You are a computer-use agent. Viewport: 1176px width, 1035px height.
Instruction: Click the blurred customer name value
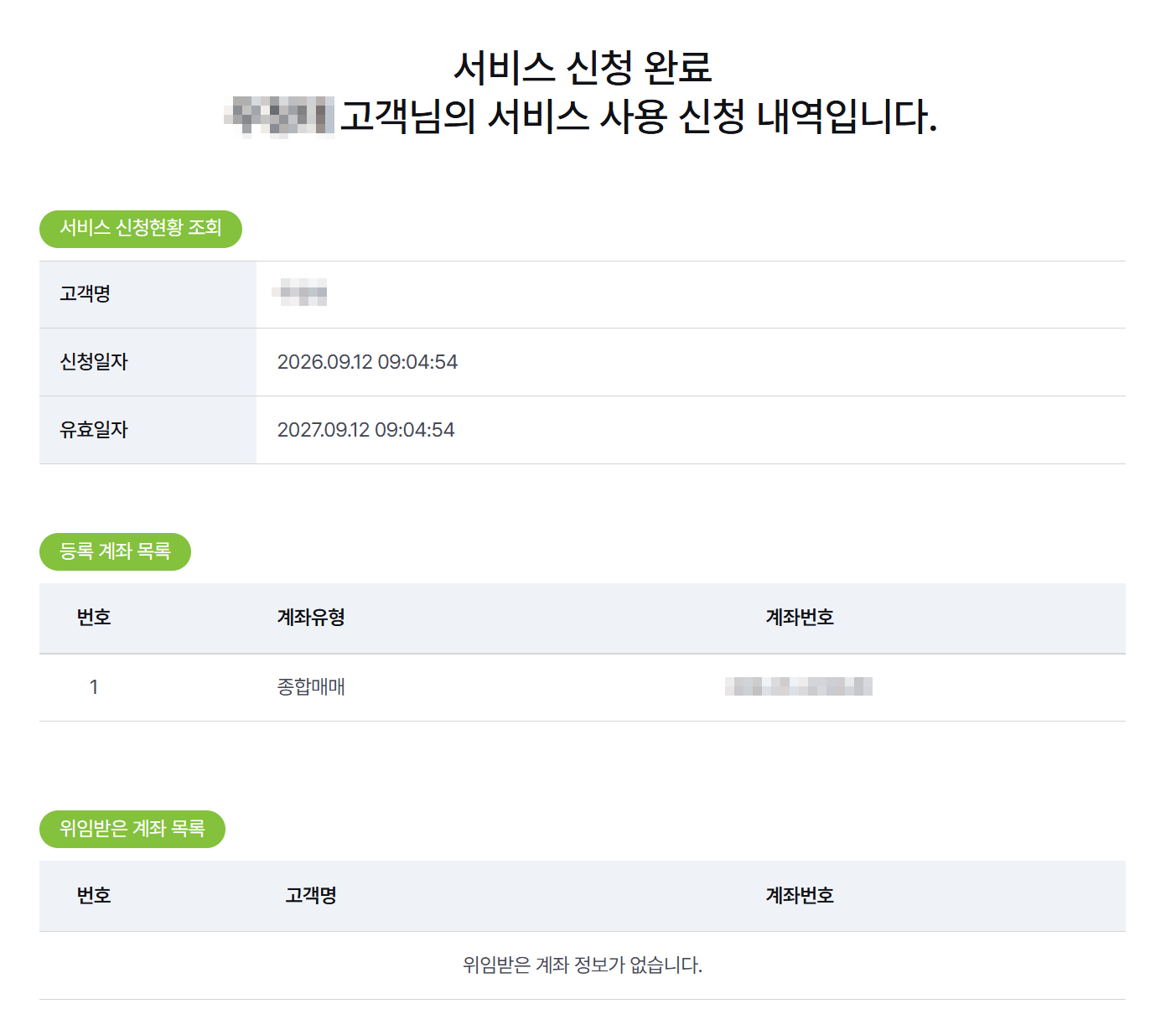tap(299, 293)
